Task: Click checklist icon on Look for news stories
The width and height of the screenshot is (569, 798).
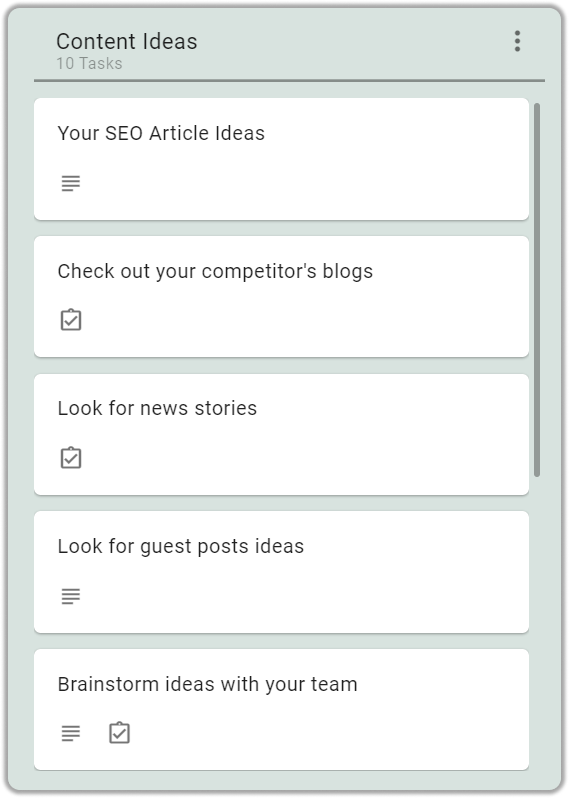Action: tap(71, 458)
